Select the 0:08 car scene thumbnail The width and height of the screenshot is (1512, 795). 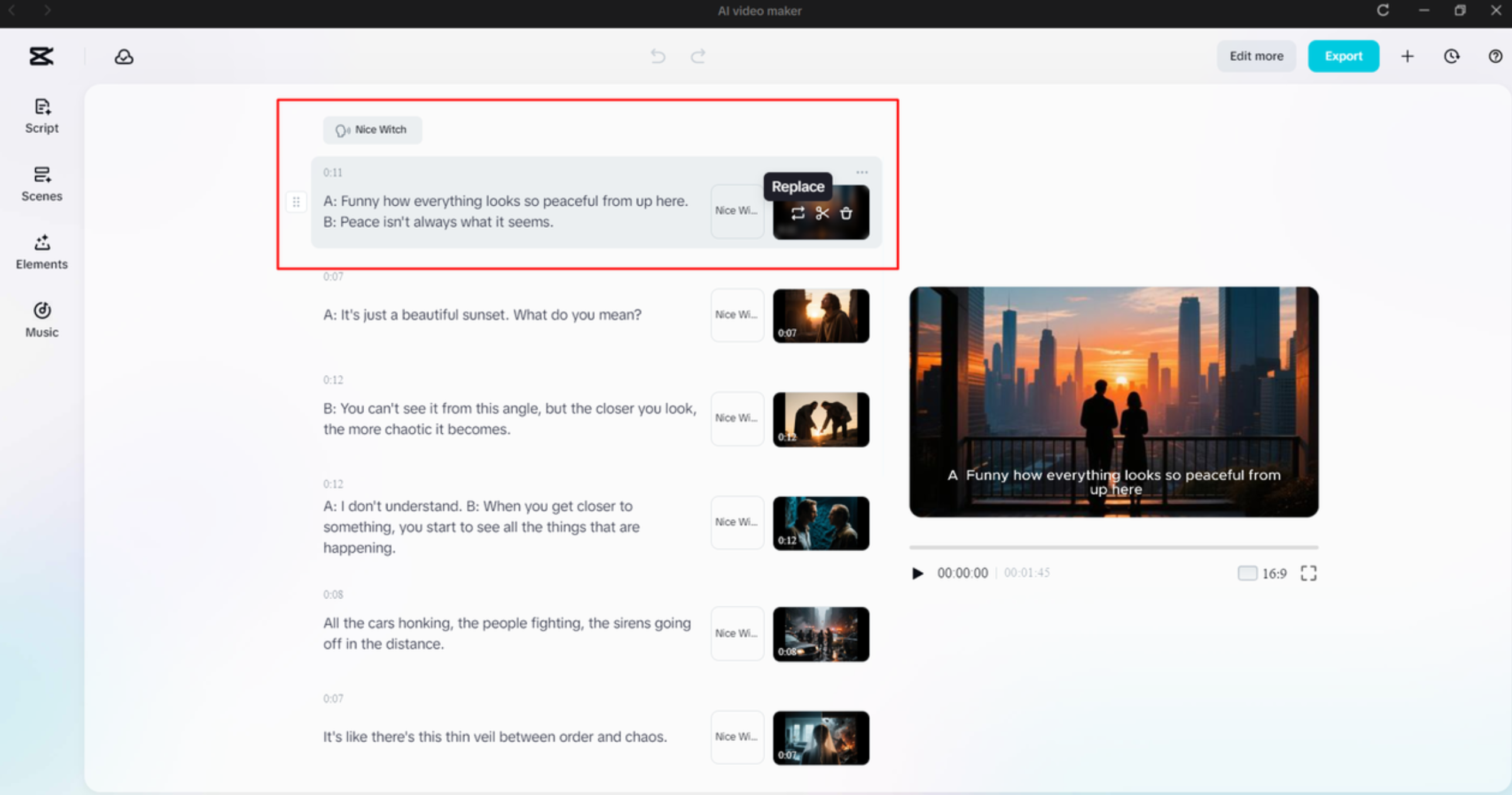point(821,634)
